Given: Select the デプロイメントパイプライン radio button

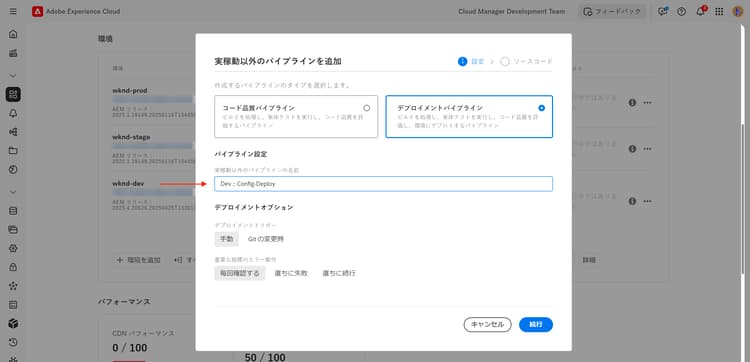Looking at the screenshot, I should (x=541, y=108).
